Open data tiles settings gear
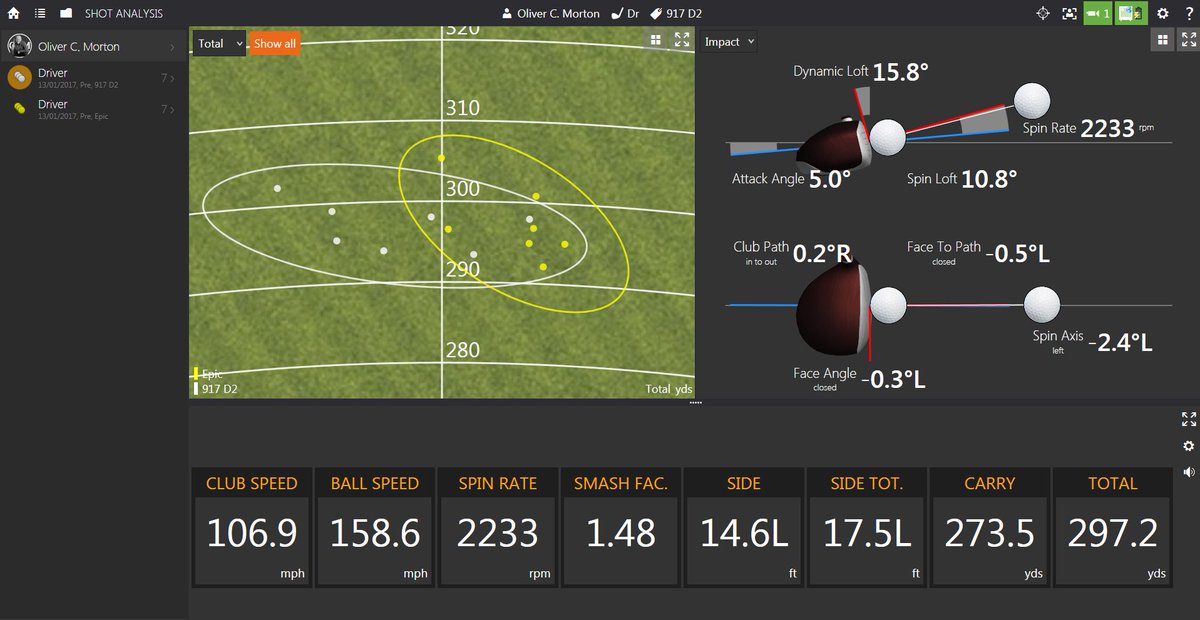Viewport: 1200px width, 620px height. (x=1189, y=446)
